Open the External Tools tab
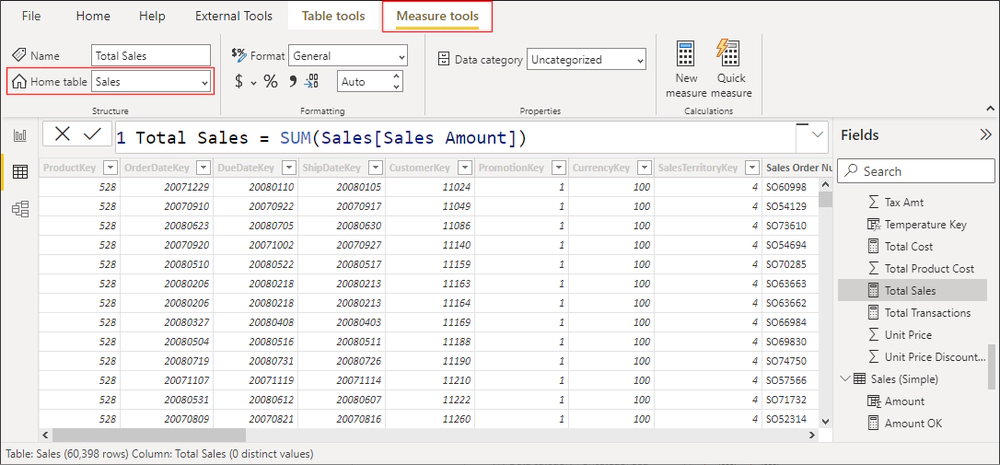Viewport: 1000px width, 465px height. [x=233, y=16]
